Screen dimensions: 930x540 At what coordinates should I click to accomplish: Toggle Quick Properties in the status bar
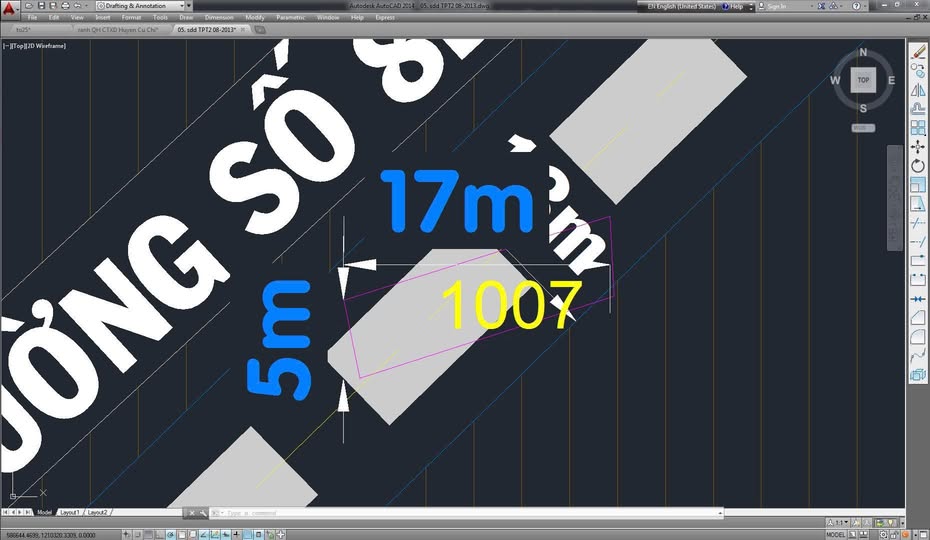259,535
